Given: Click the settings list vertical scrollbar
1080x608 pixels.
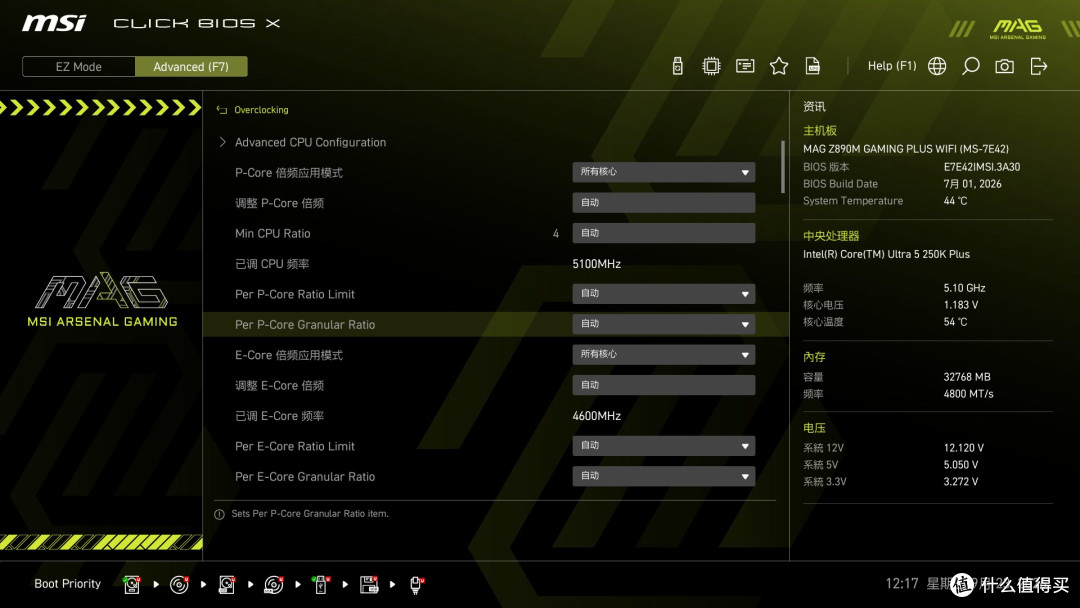Looking at the screenshot, I should (x=782, y=167).
